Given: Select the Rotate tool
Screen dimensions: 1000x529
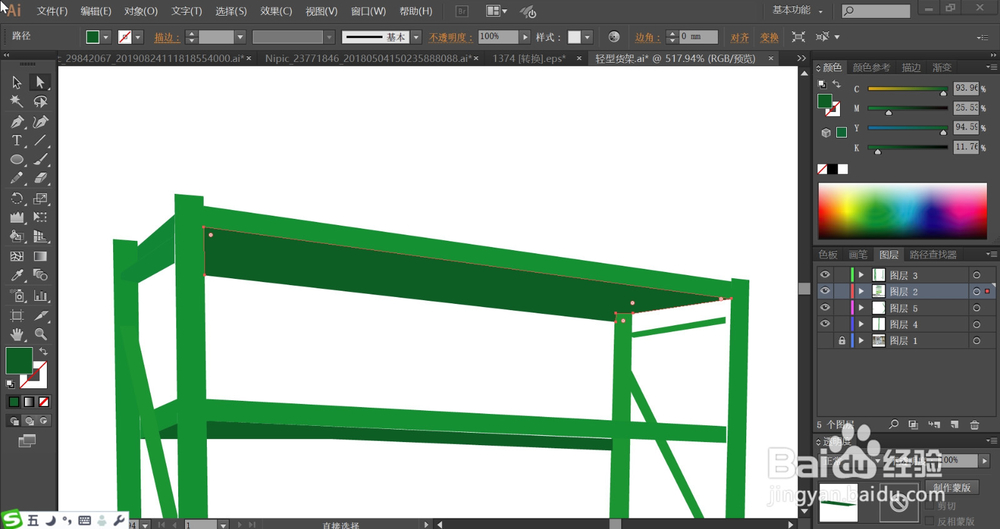Looking at the screenshot, I should point(17,198).
